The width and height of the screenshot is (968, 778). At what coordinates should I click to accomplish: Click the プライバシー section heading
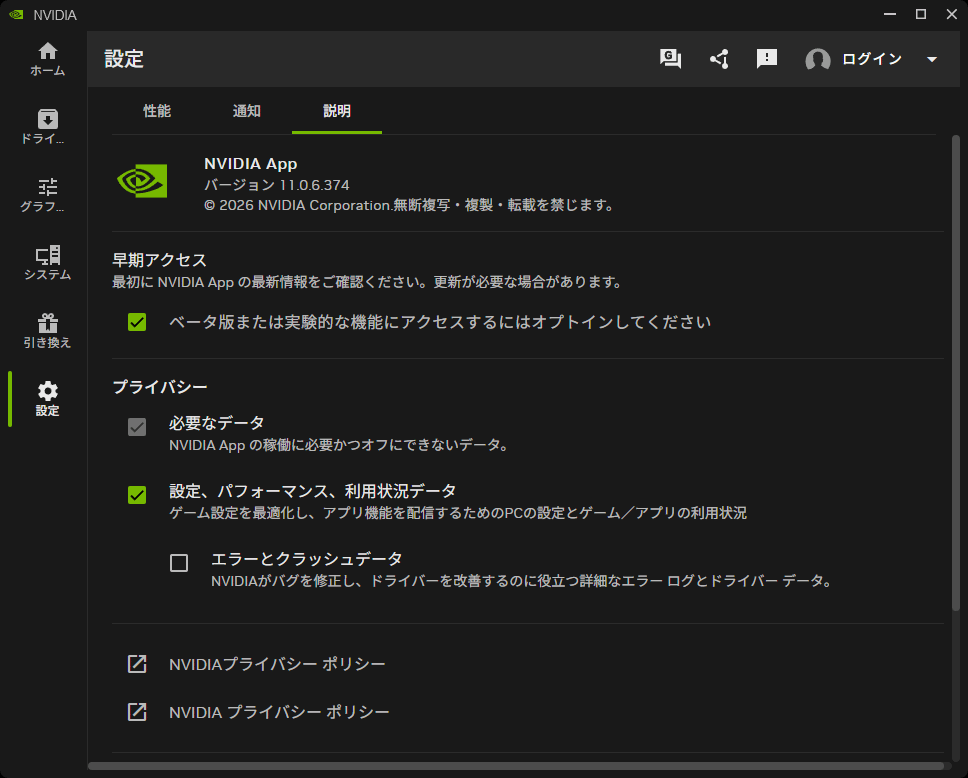160,387
